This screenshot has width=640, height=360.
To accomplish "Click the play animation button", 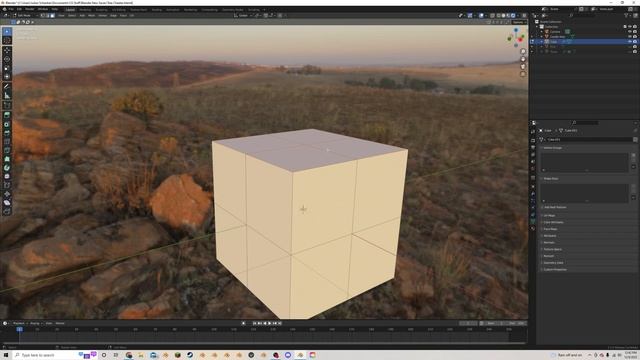I will click(269, 323).
